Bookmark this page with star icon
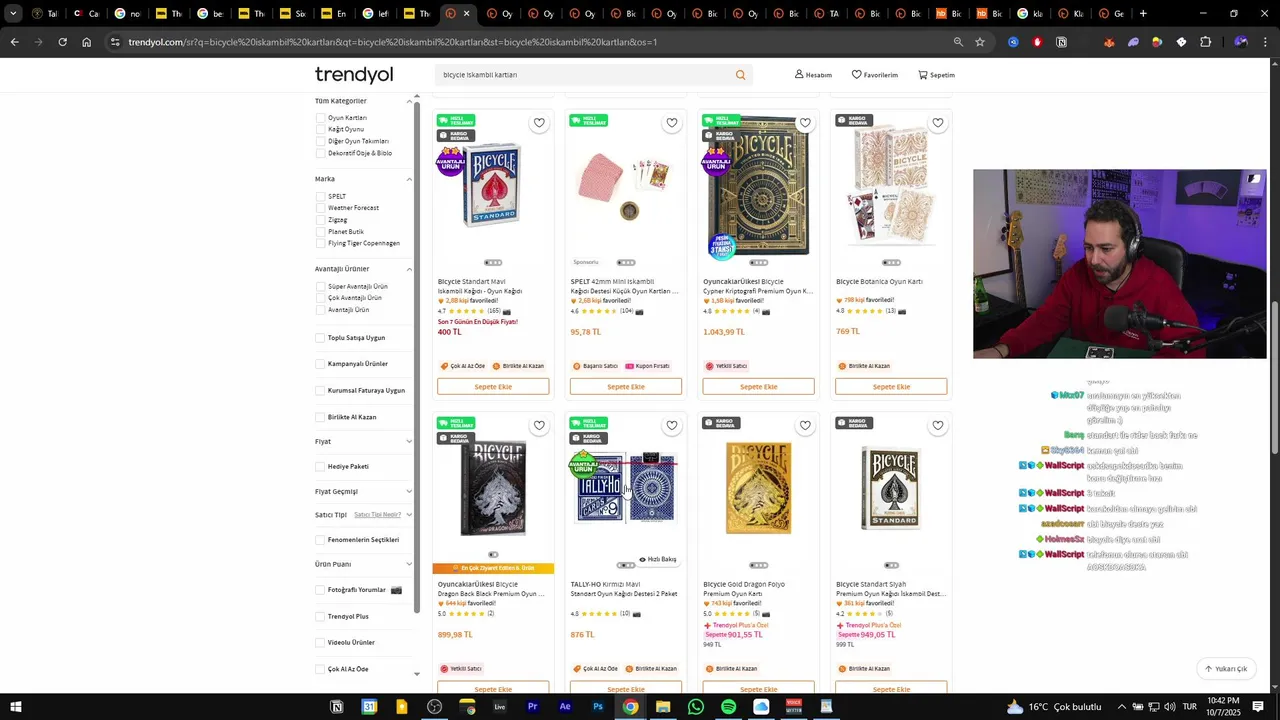Viewport: 1280px width, 720px height. [980, 42]
